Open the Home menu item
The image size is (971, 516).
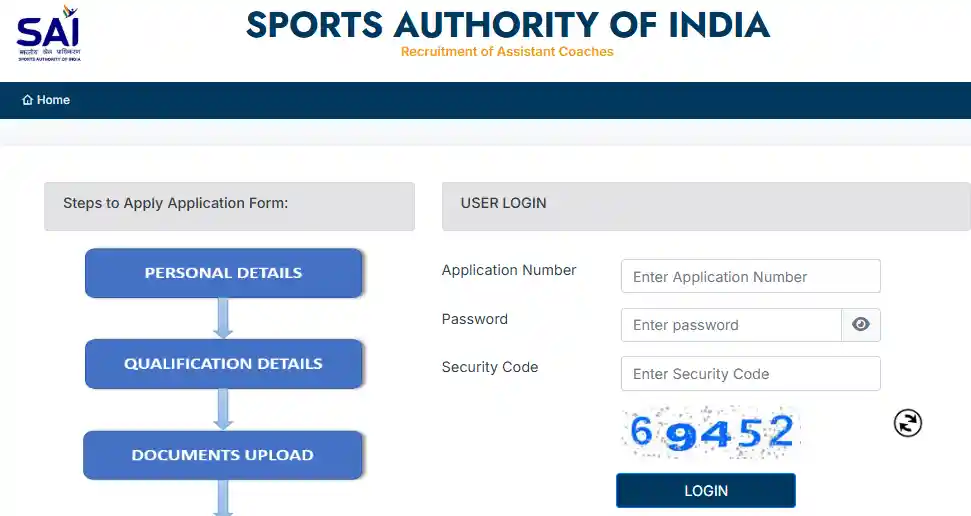click(53, 100)
